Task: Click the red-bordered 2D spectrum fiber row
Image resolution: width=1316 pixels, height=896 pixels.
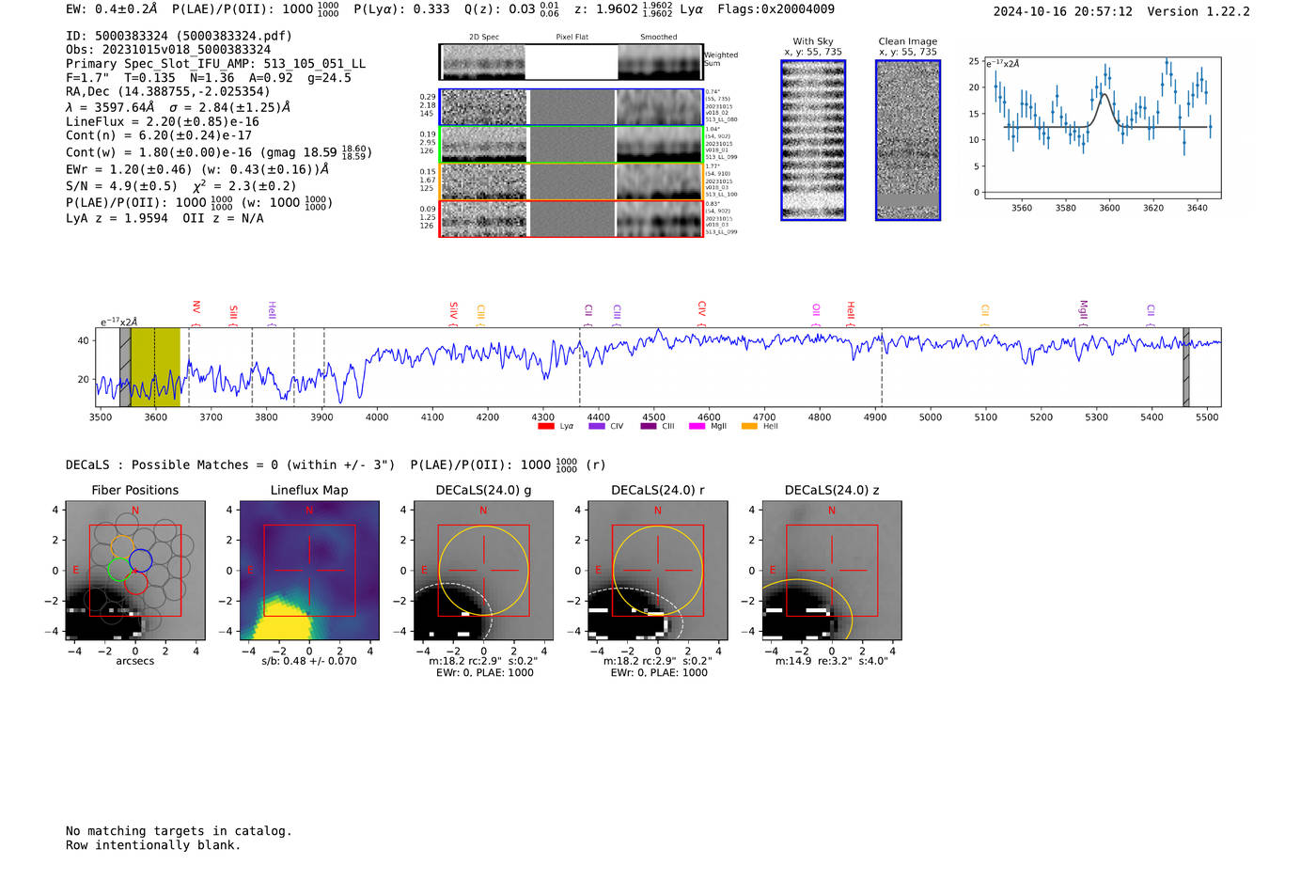Action: [571, 219]
